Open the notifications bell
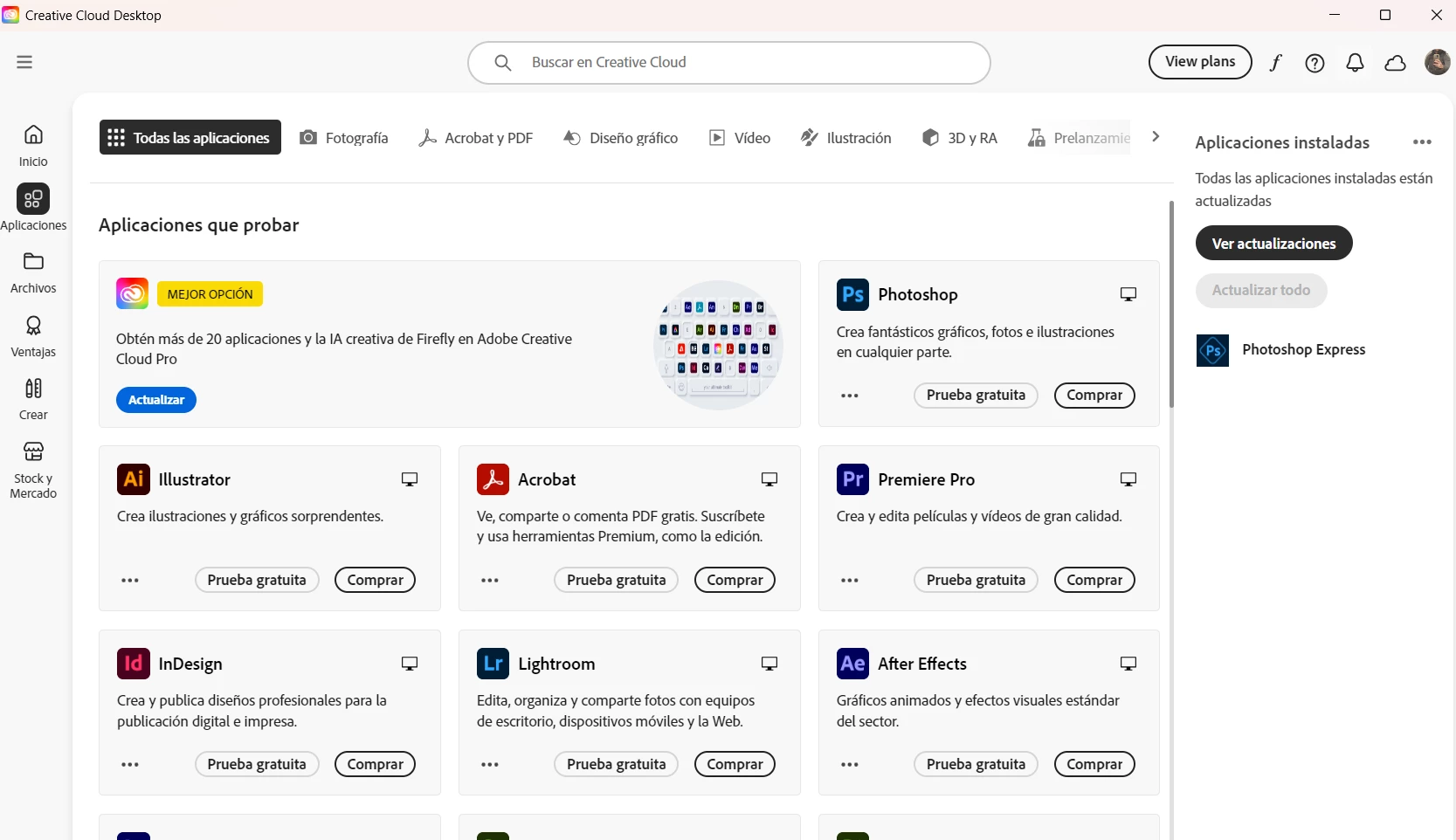1456x840 pixels. [1355, 63]
